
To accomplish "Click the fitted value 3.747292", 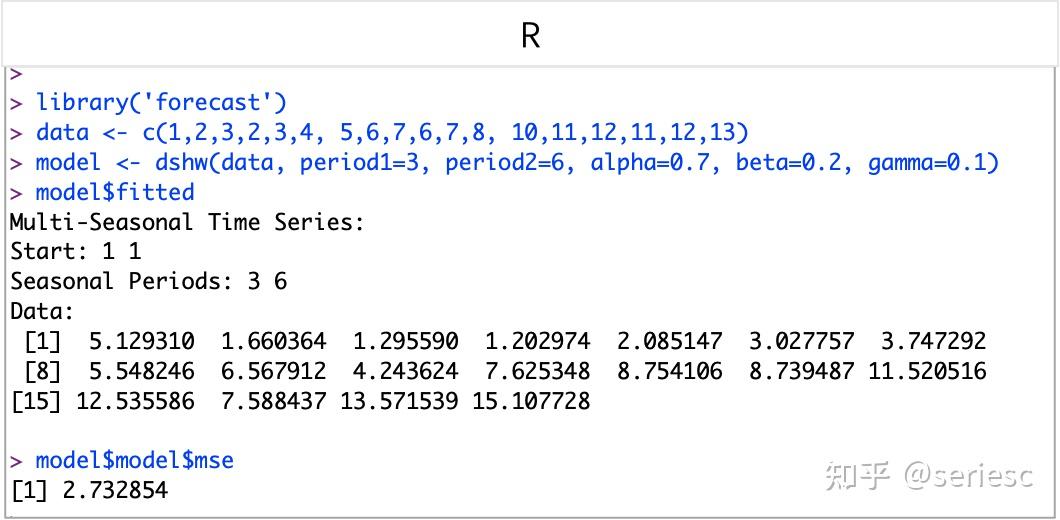I will 933,341.
